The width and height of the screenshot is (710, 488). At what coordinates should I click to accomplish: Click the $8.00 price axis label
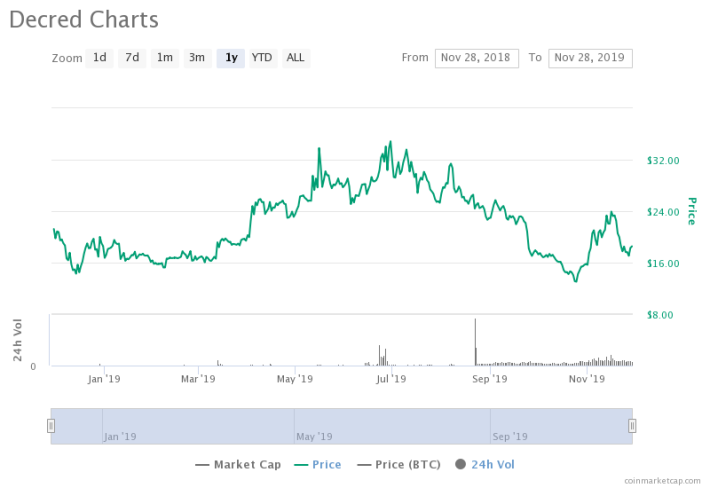(660, 315)
